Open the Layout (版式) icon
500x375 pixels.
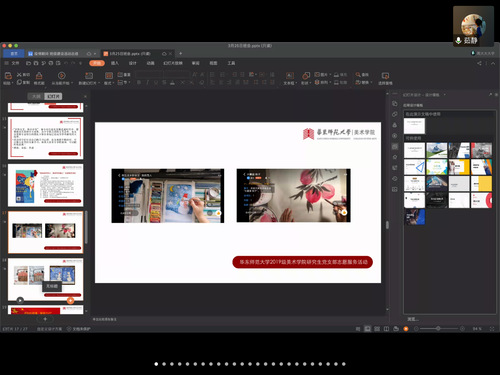tap(109, 76)
